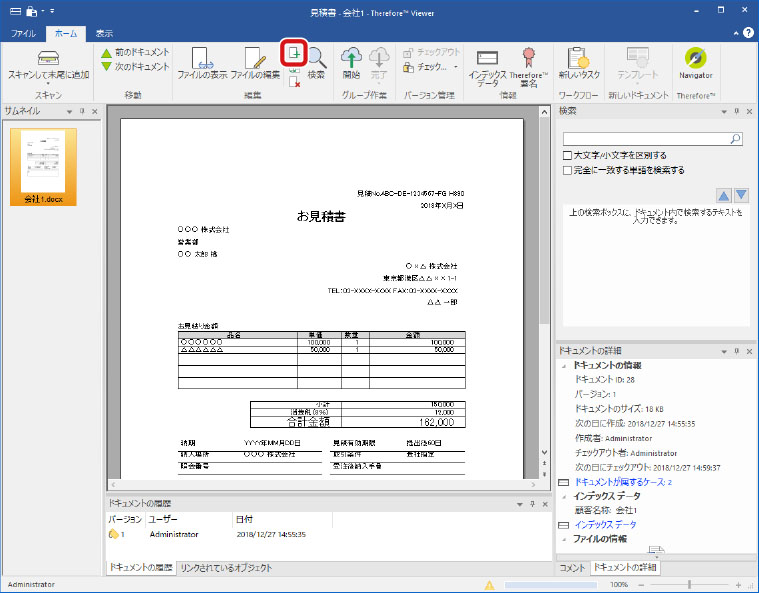
Task: Click the Therefore 署名 signature icon
Action: coord(529,64)
